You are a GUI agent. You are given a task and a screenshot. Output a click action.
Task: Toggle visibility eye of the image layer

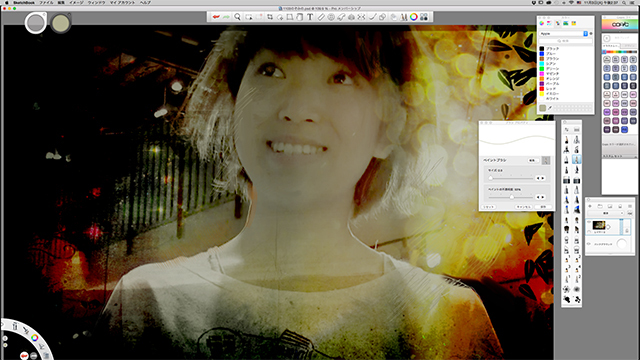(x=589, y=222)
